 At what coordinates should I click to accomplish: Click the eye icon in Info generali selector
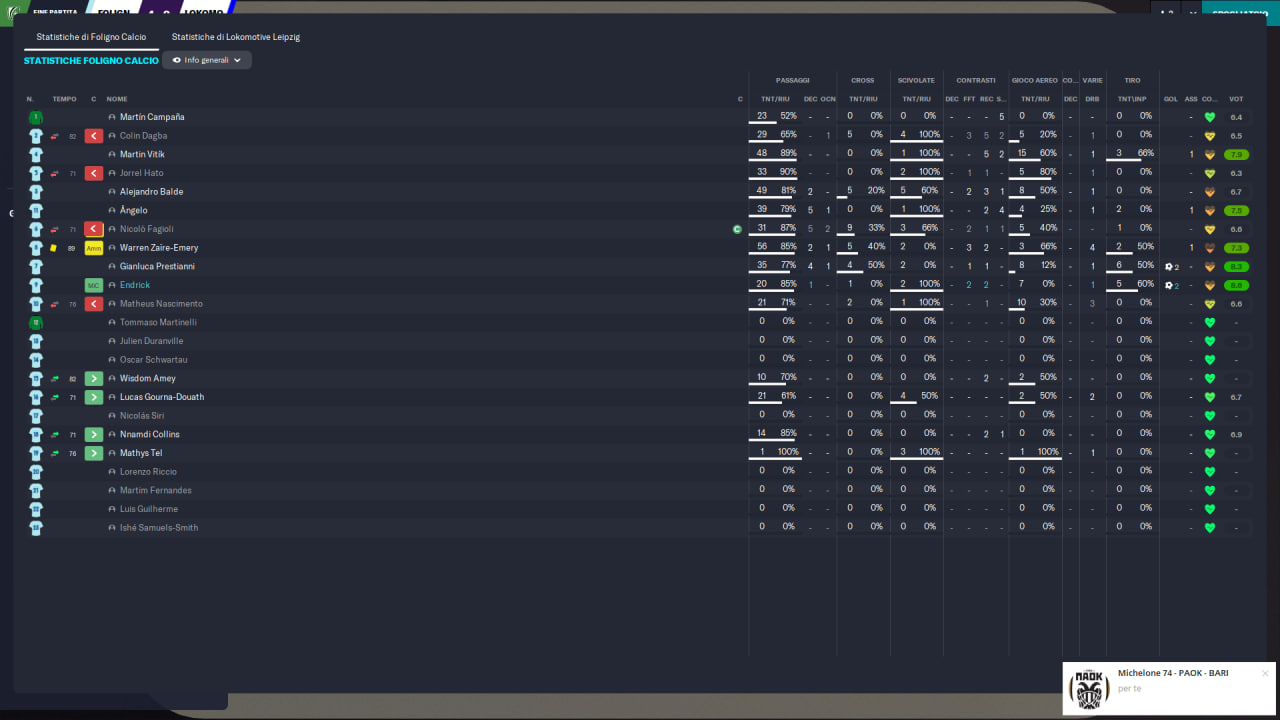point(176,60)
